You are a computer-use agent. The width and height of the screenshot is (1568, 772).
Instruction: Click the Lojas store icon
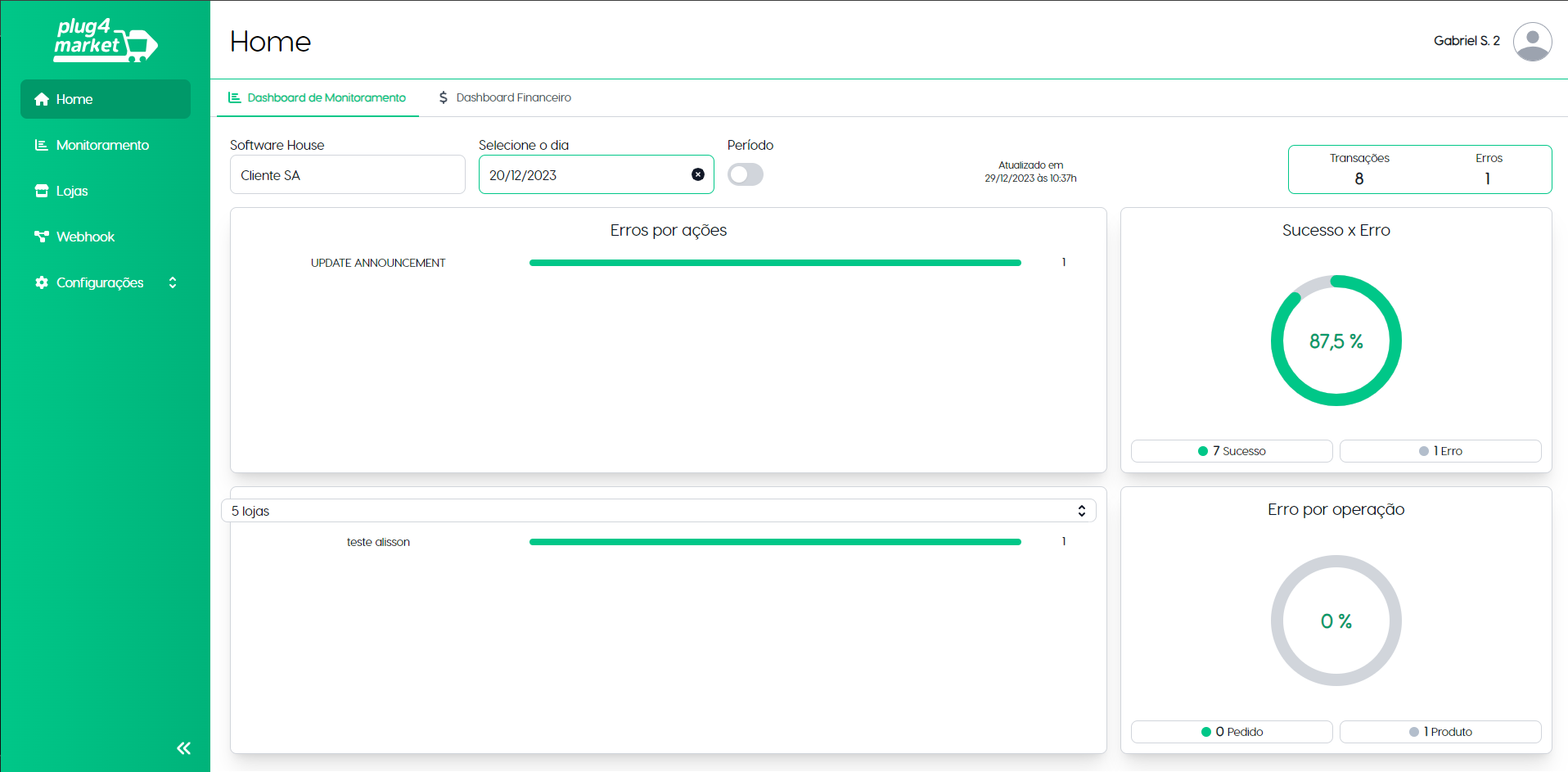click(x=41, y=191)
